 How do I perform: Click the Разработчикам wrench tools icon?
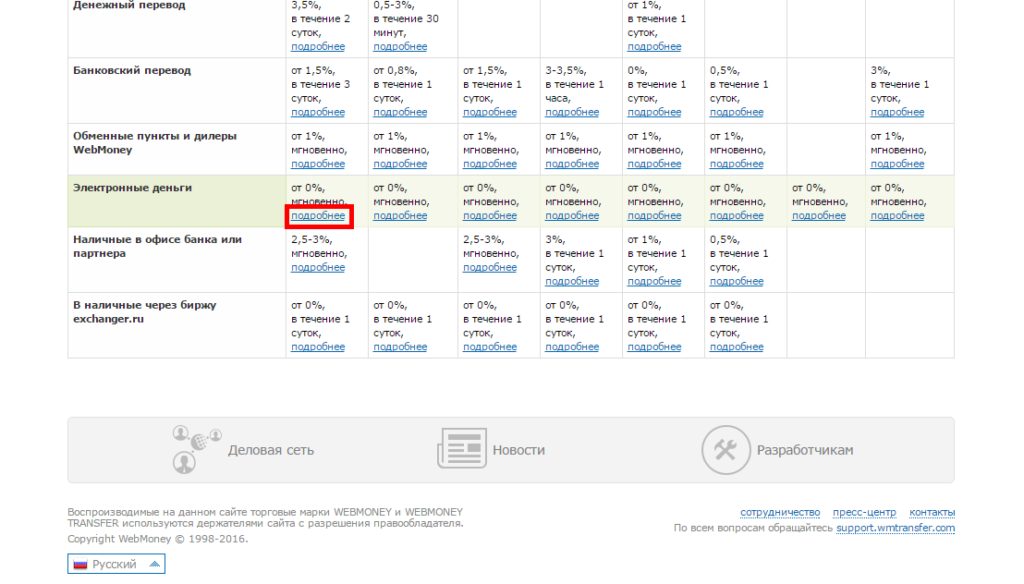723,449
